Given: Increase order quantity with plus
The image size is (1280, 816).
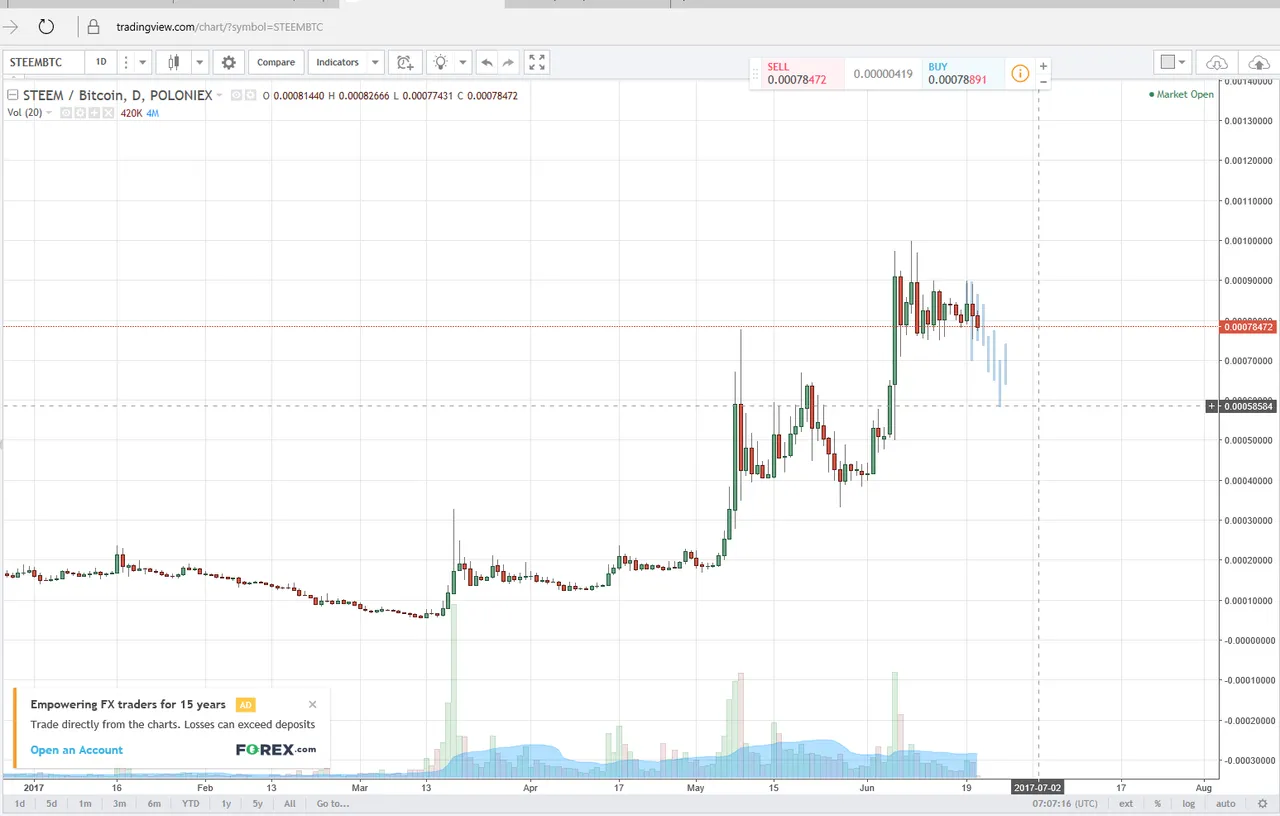Looking at the screenshot, I should coord(1044,66).
